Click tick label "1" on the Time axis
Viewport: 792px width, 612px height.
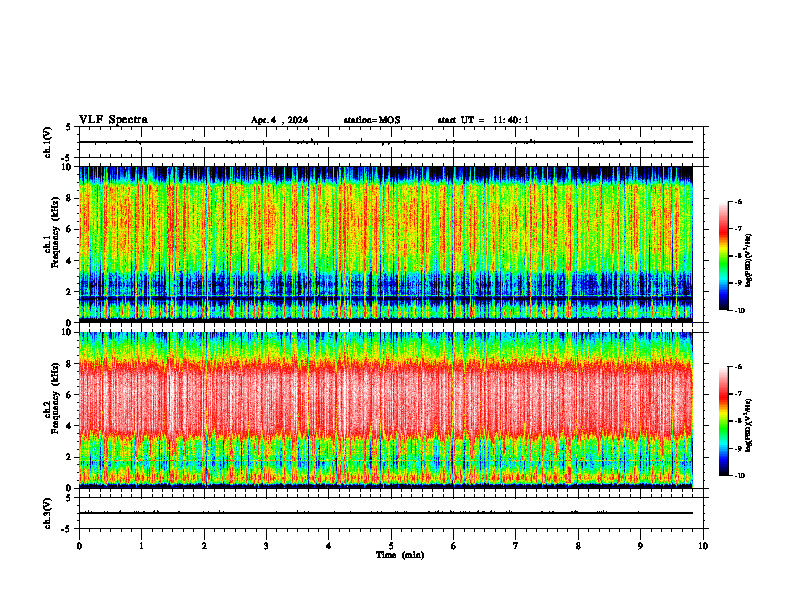141,546
